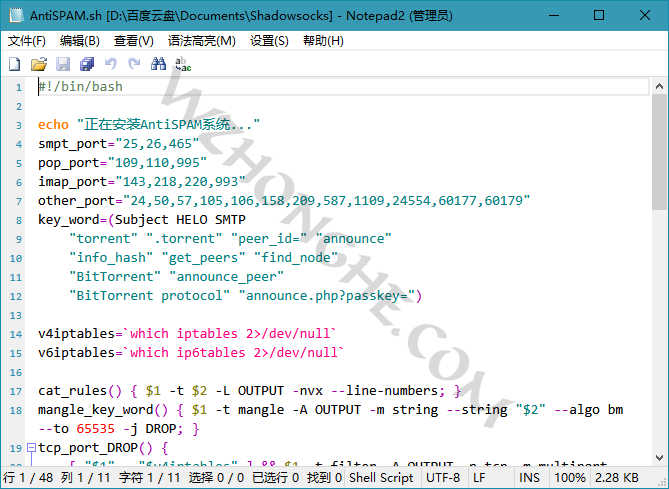669x489 pixels.
Task: Click the 65535 number value
Action: pyautogui.click(x=96, y=429)
